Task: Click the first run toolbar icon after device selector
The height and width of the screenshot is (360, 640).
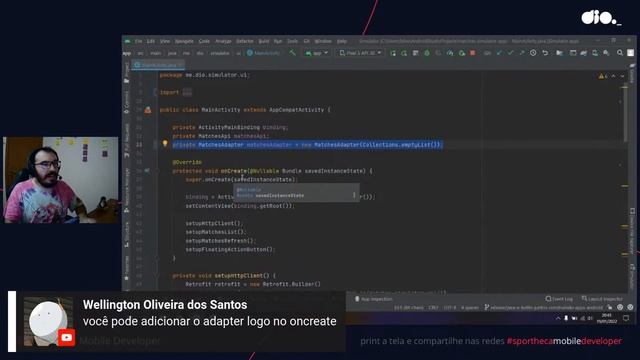Action: [393, 53]
